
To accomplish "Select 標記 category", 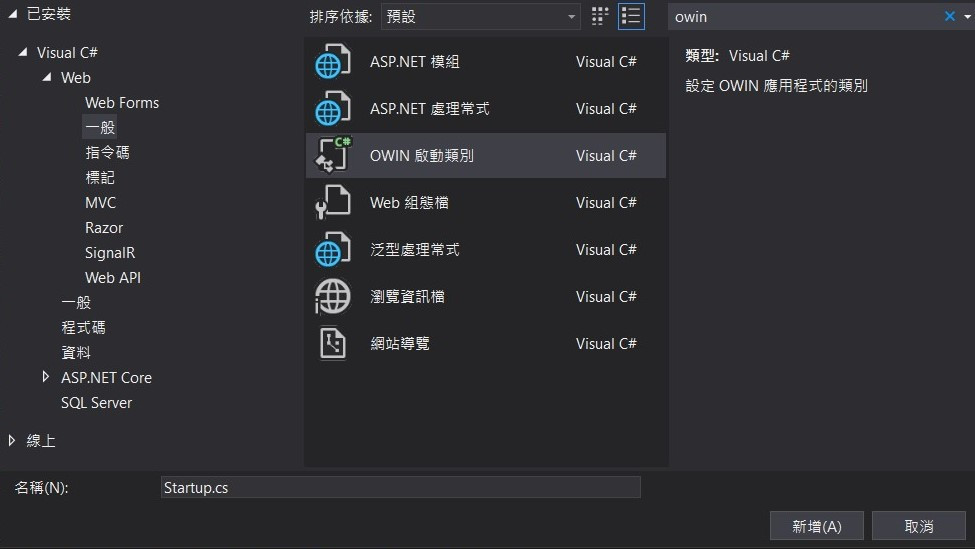I will tap(100, 177).
